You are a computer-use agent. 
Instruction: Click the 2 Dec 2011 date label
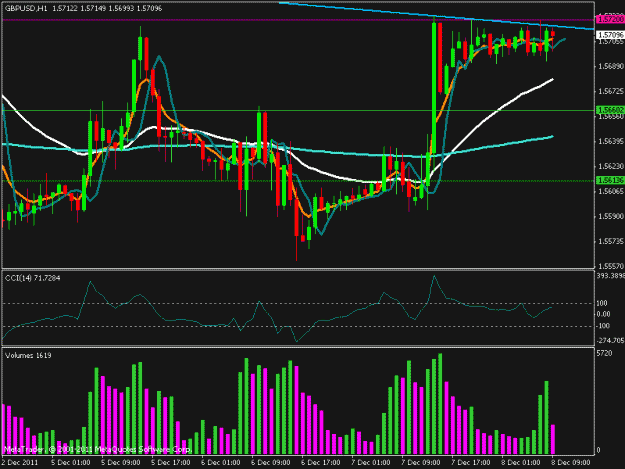[20, 463]
